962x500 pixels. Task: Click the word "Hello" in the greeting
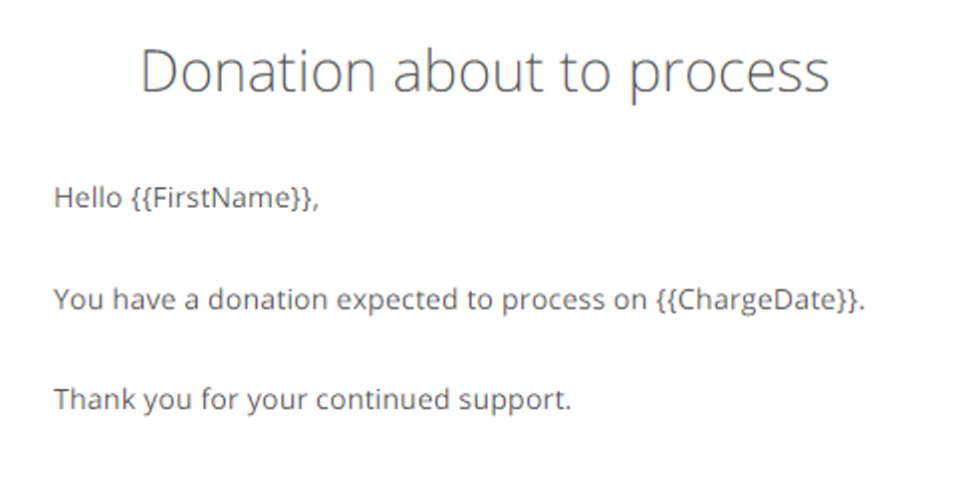[x=88, y=198]
